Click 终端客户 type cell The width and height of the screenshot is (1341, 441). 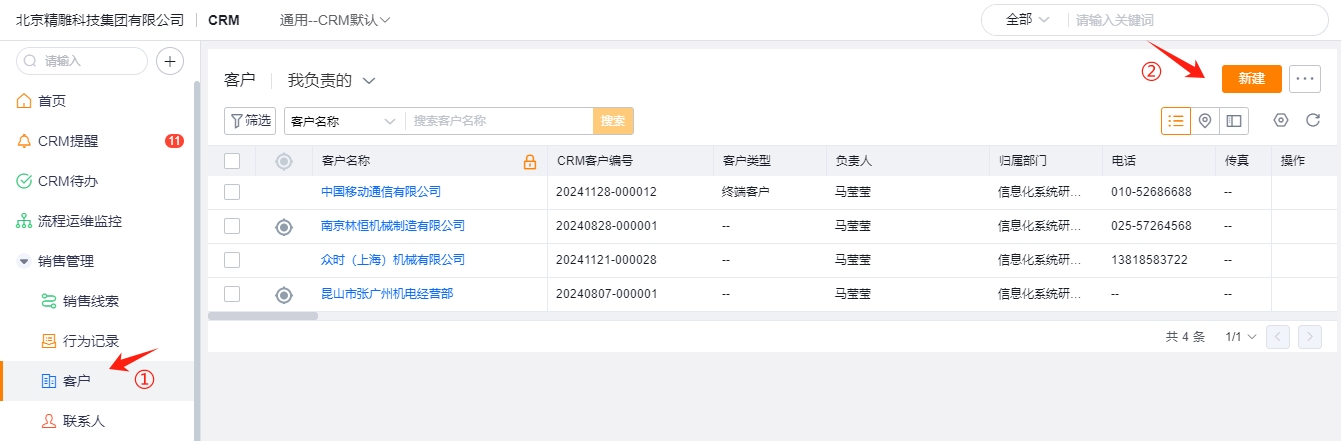(746, 192)
